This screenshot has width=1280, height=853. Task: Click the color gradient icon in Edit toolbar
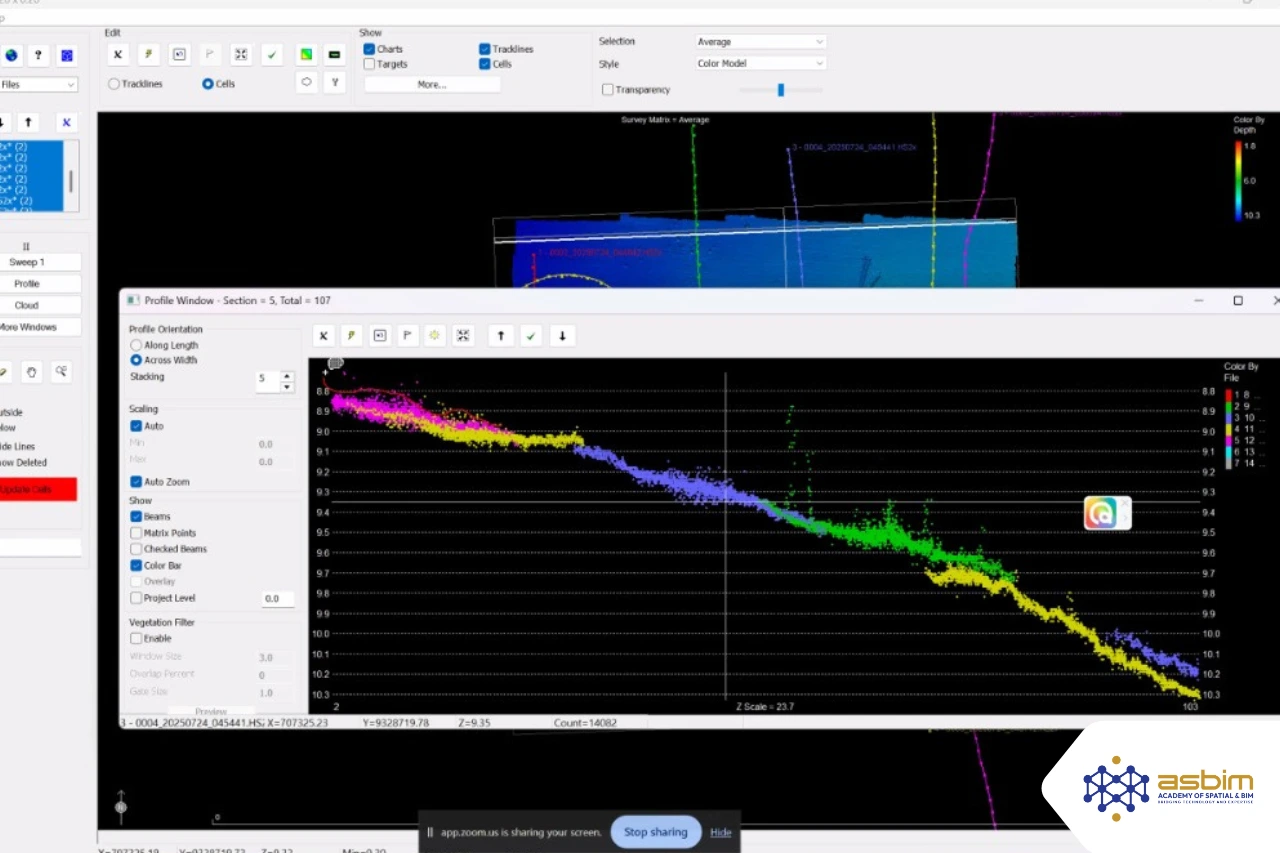click(x=306, y=55)
